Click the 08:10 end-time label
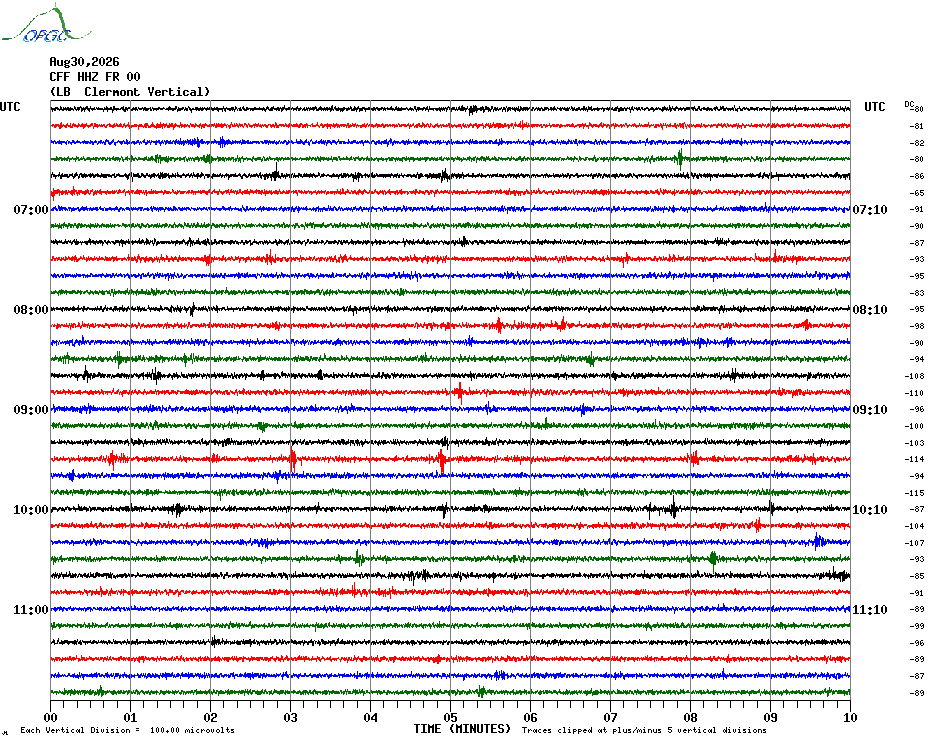This screenshot has width=930, height=744. tap(870, 310)
